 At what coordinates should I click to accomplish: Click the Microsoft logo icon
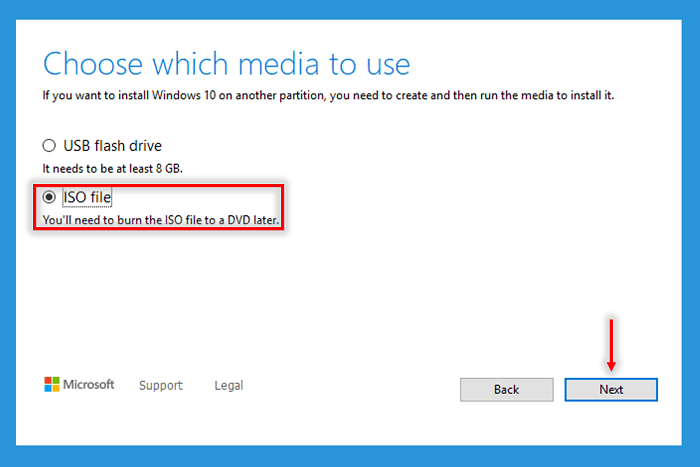[52, 384]
